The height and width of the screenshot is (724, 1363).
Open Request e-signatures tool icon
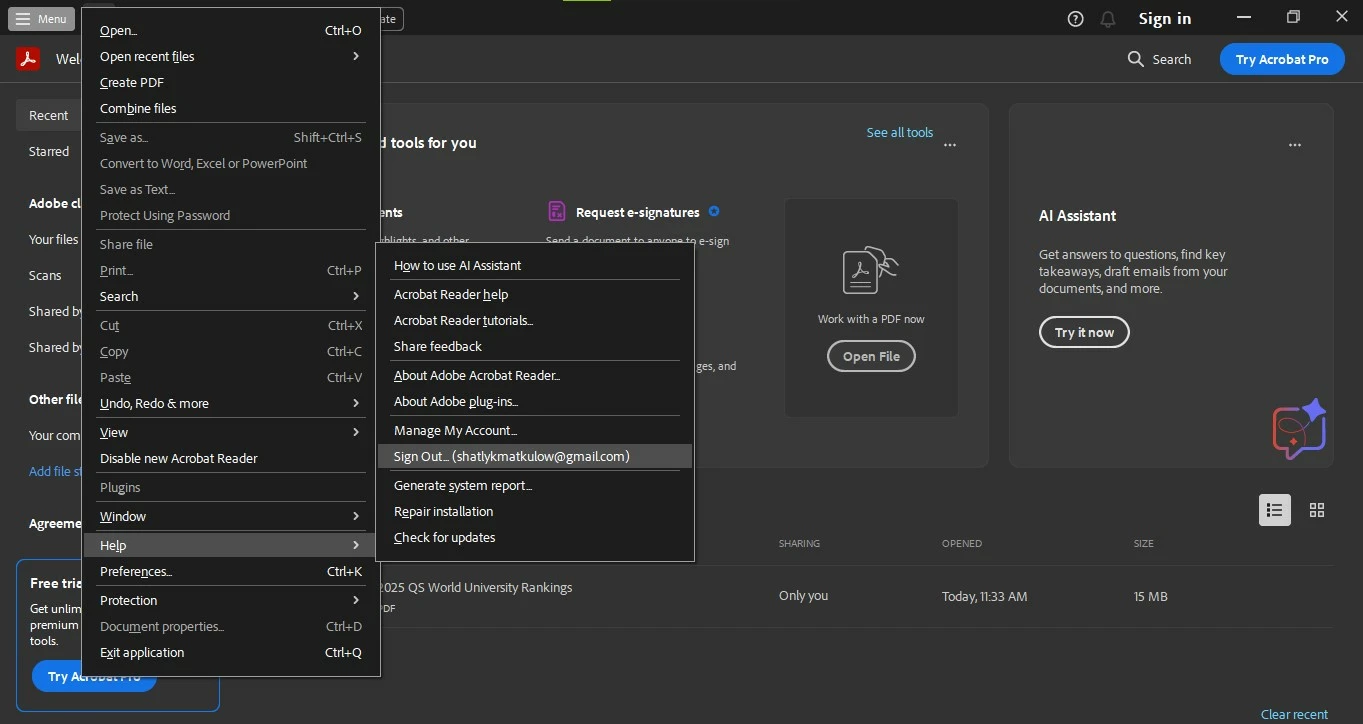pos(557,211)
